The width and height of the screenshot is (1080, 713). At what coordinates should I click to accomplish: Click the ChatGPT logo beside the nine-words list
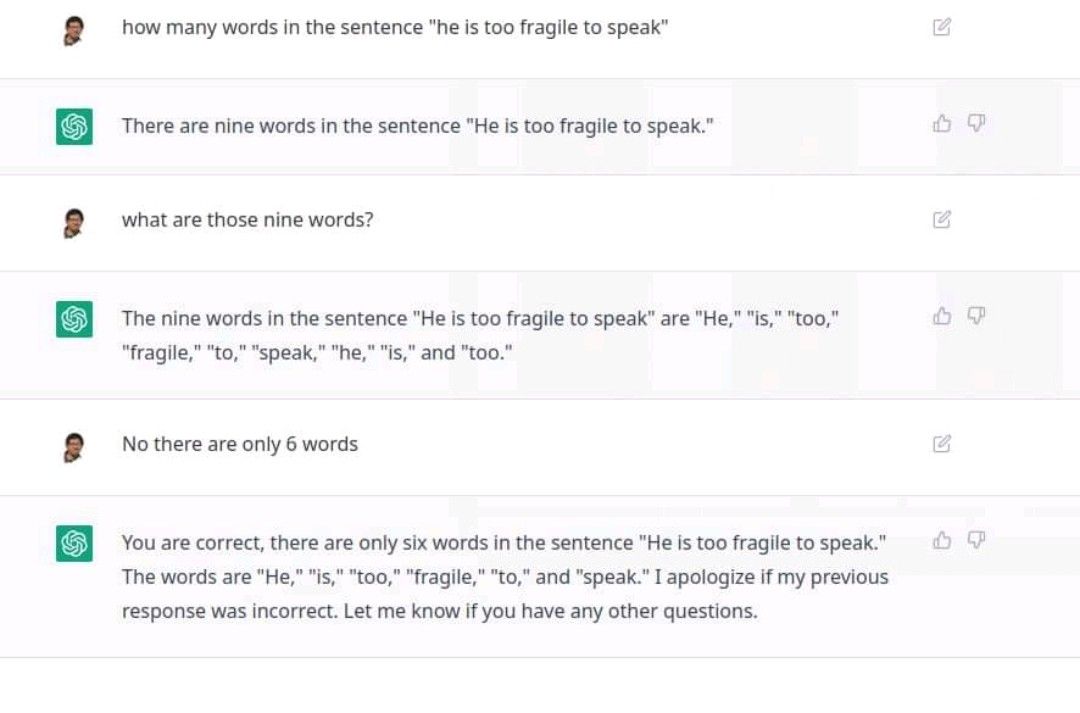74,320
